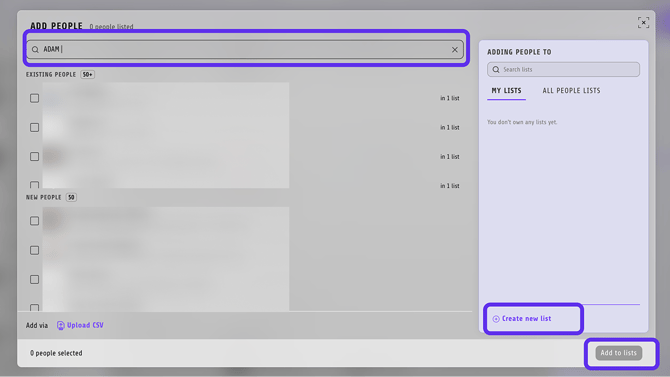Click the Search lists field

(563, 69)
